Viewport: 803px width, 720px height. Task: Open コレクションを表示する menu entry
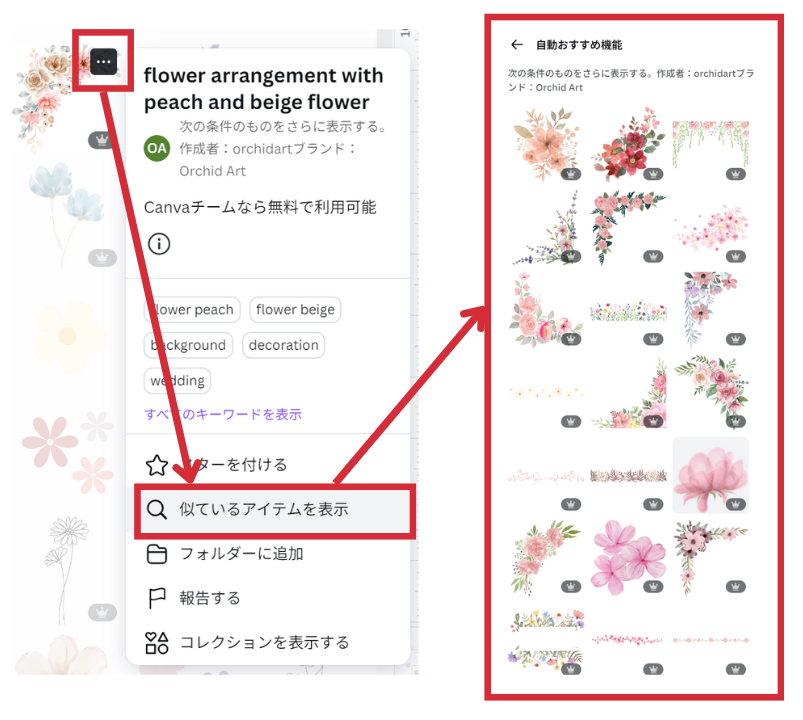264,643
